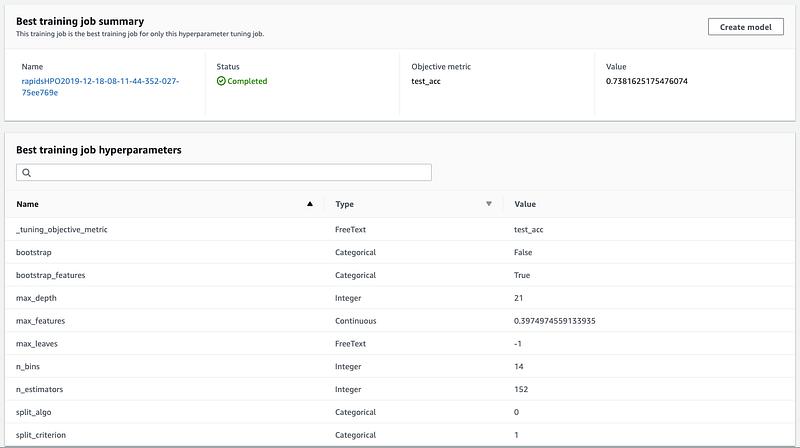Click the magnifying glass search icon
The image size is (800, 448).
click(x=27, y=173)
